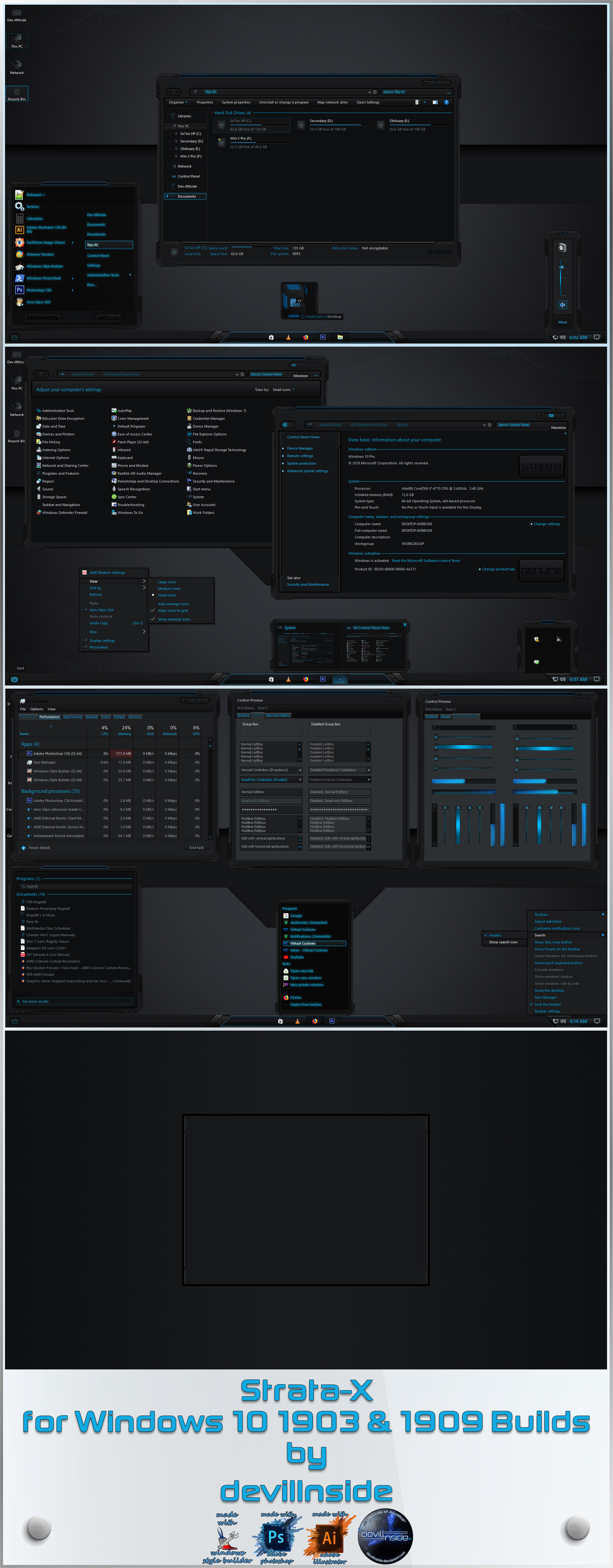The height and width of the screenshot is (1568, 613).
Task: Switch to Task Manager Performance tab
Action: pos(49,717)
